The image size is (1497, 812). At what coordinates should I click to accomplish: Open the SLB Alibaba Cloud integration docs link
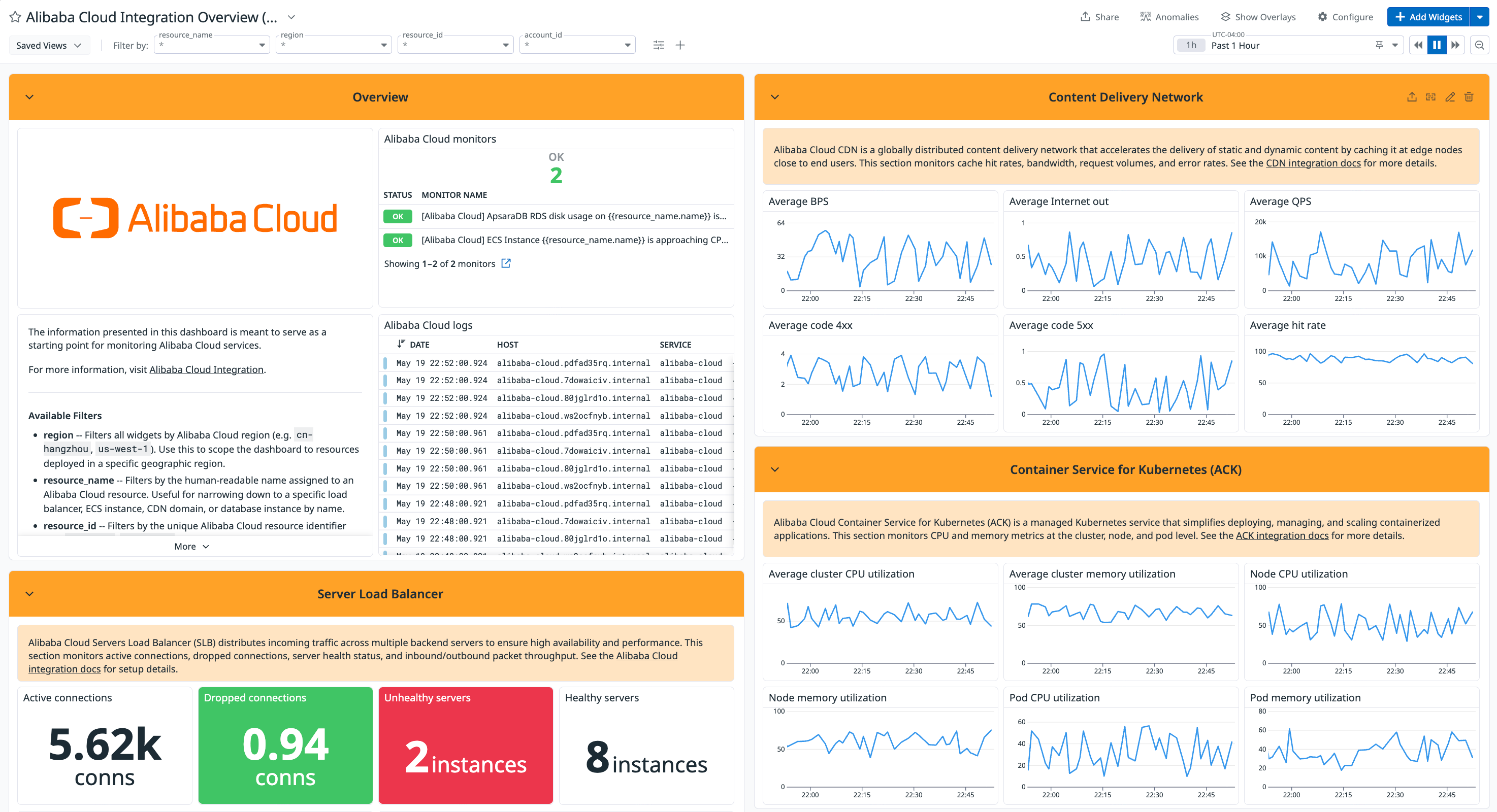click(x=646, y=656)
